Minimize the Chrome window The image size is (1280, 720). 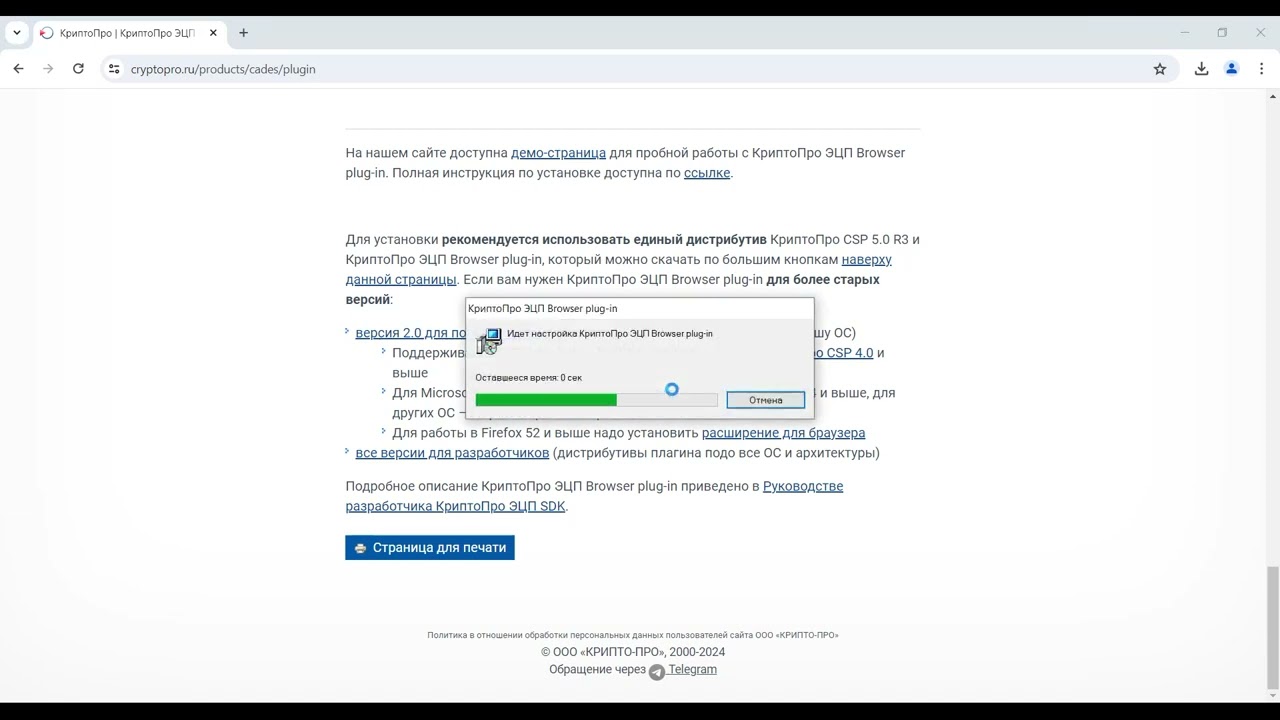[1185, 33]
